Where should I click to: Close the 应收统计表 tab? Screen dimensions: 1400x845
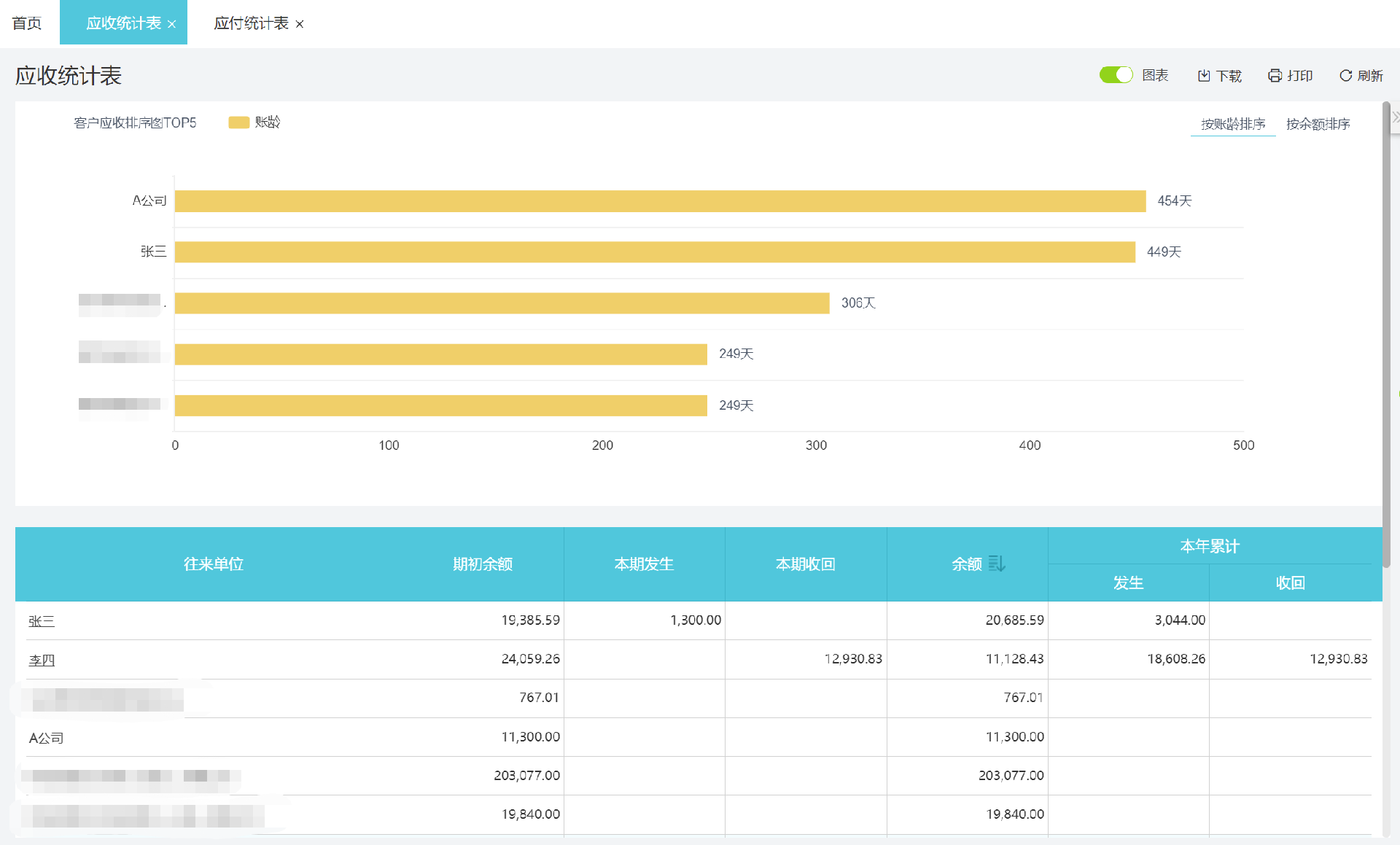click(x=172, y=24)
